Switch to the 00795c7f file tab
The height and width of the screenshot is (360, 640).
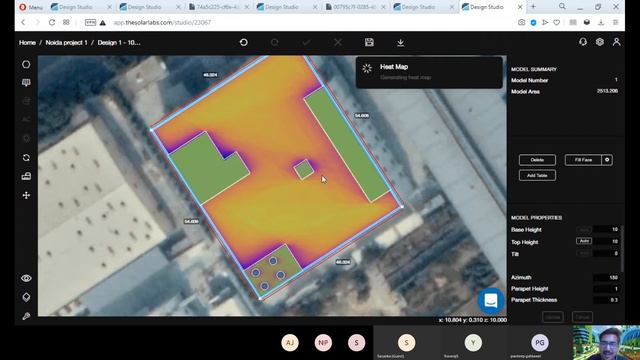point(355,7)
